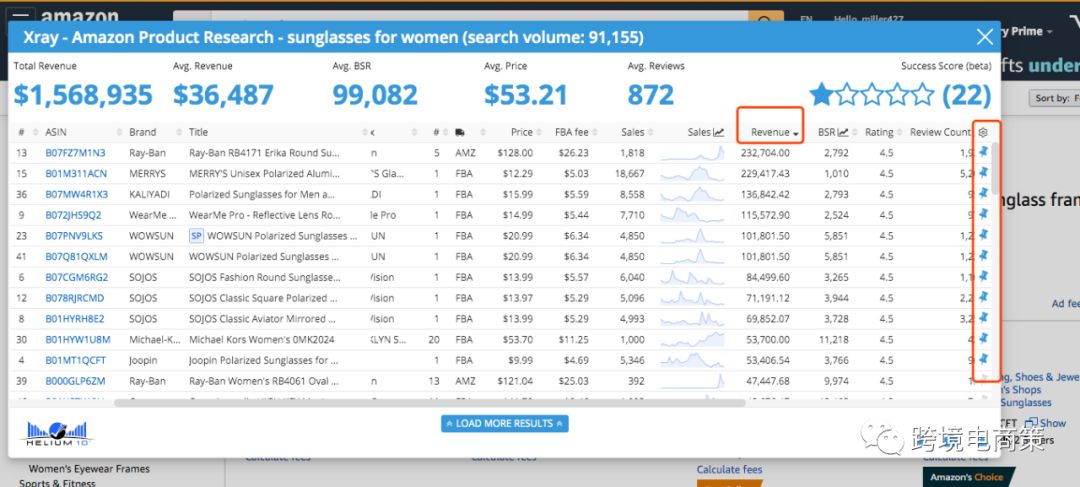Open ASIN link B07FZ7M1N3
Screen dimensions: 1080x487
point(75,153)
